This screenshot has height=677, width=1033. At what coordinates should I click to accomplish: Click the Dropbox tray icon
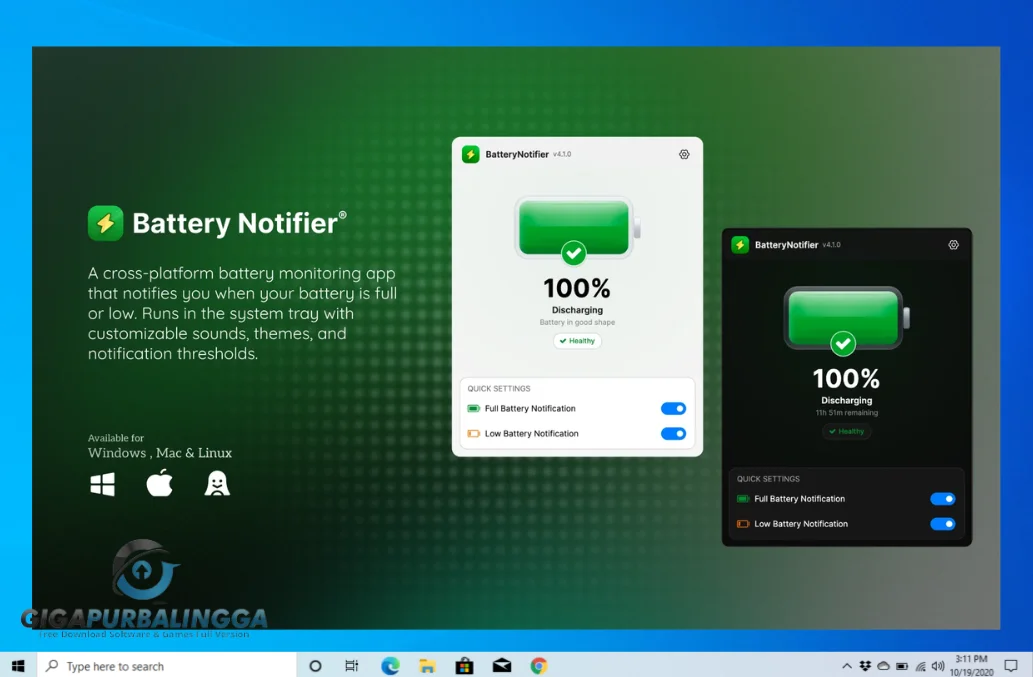865,666
